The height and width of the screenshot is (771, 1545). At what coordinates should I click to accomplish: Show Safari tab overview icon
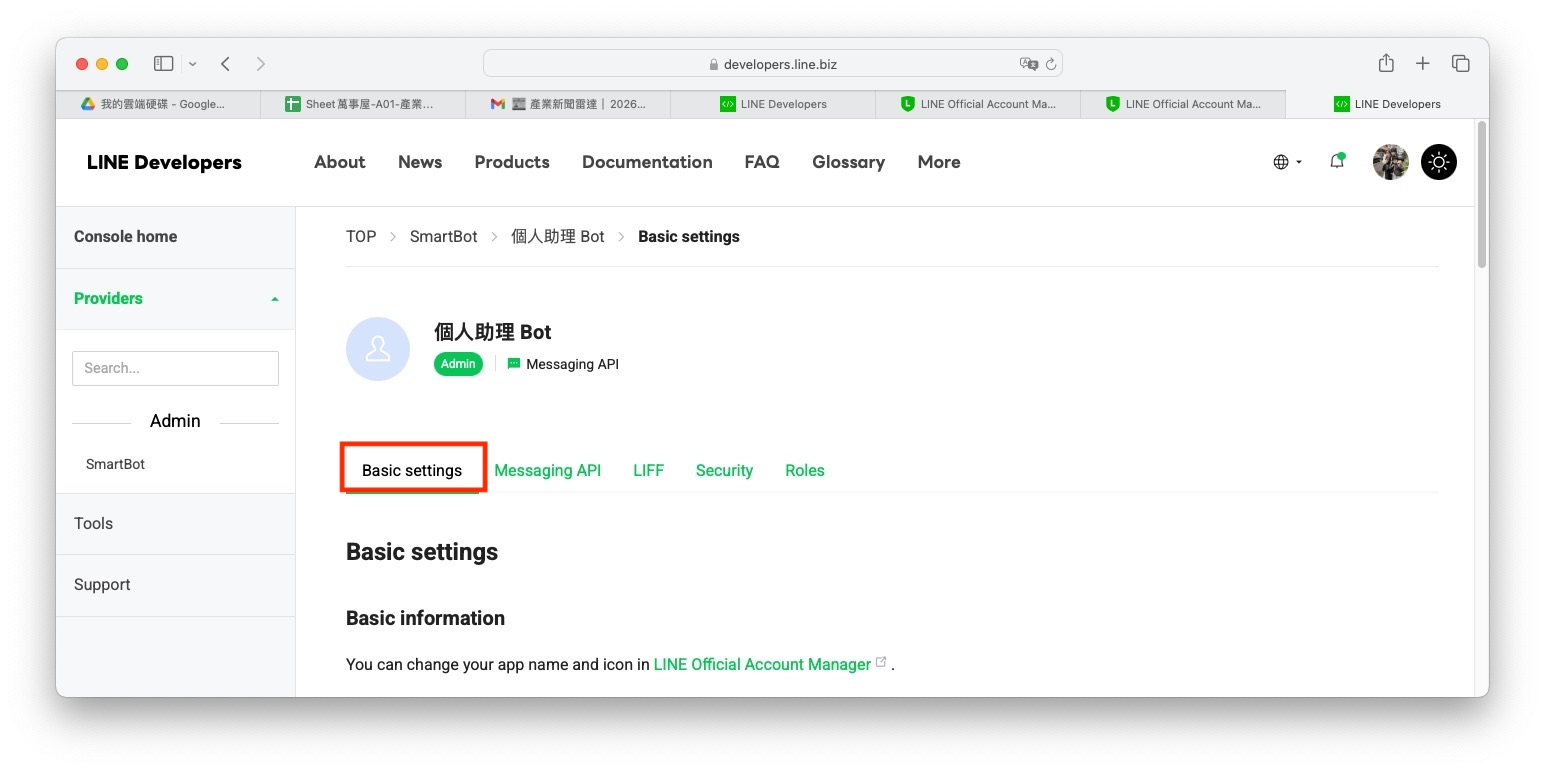tap(1460, 63)
